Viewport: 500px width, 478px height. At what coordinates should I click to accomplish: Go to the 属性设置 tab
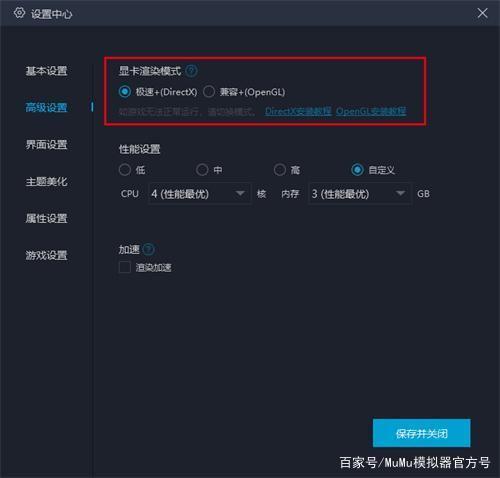(46, 218)
